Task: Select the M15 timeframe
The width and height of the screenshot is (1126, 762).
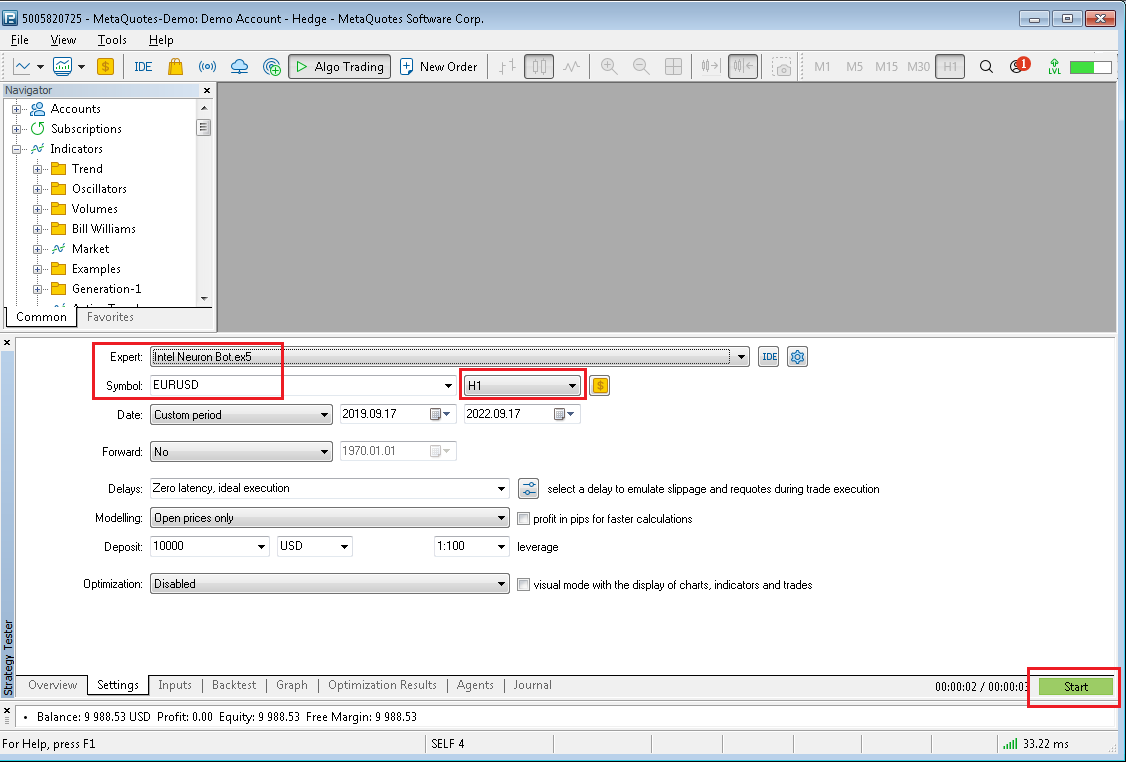Action: (x=886, y=67)
